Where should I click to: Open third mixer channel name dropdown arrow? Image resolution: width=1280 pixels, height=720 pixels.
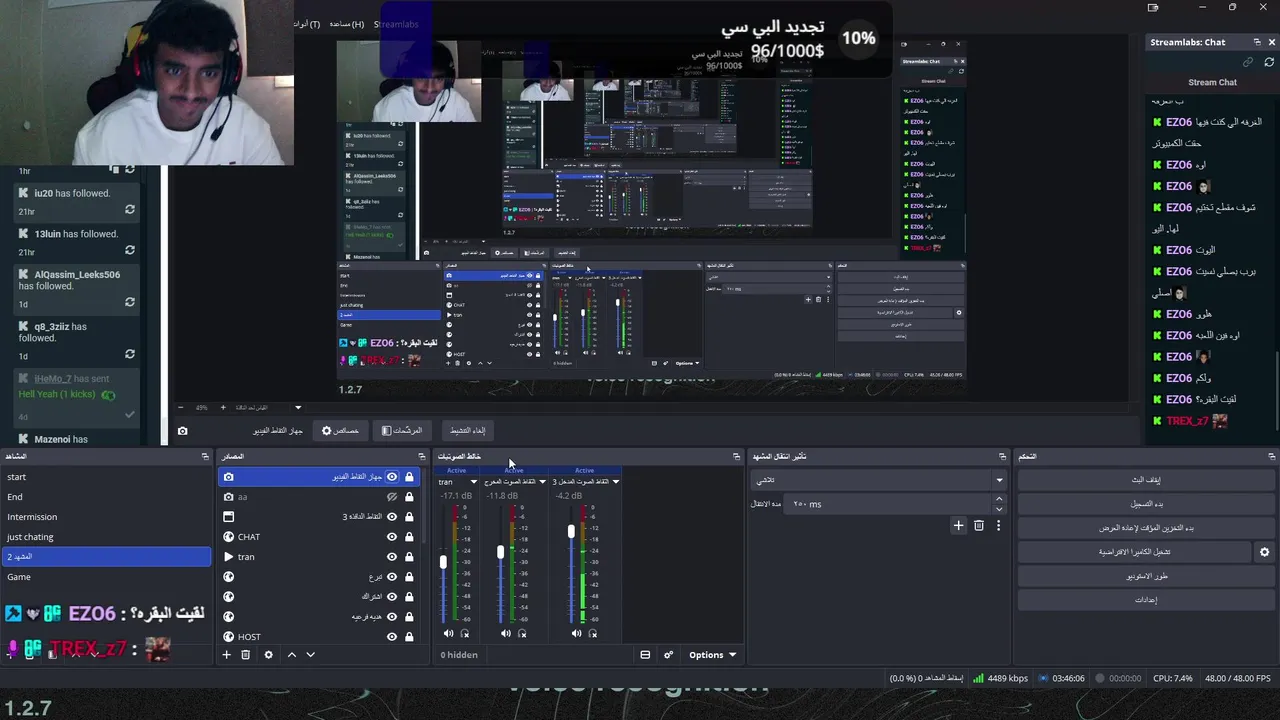click(615, 482)
